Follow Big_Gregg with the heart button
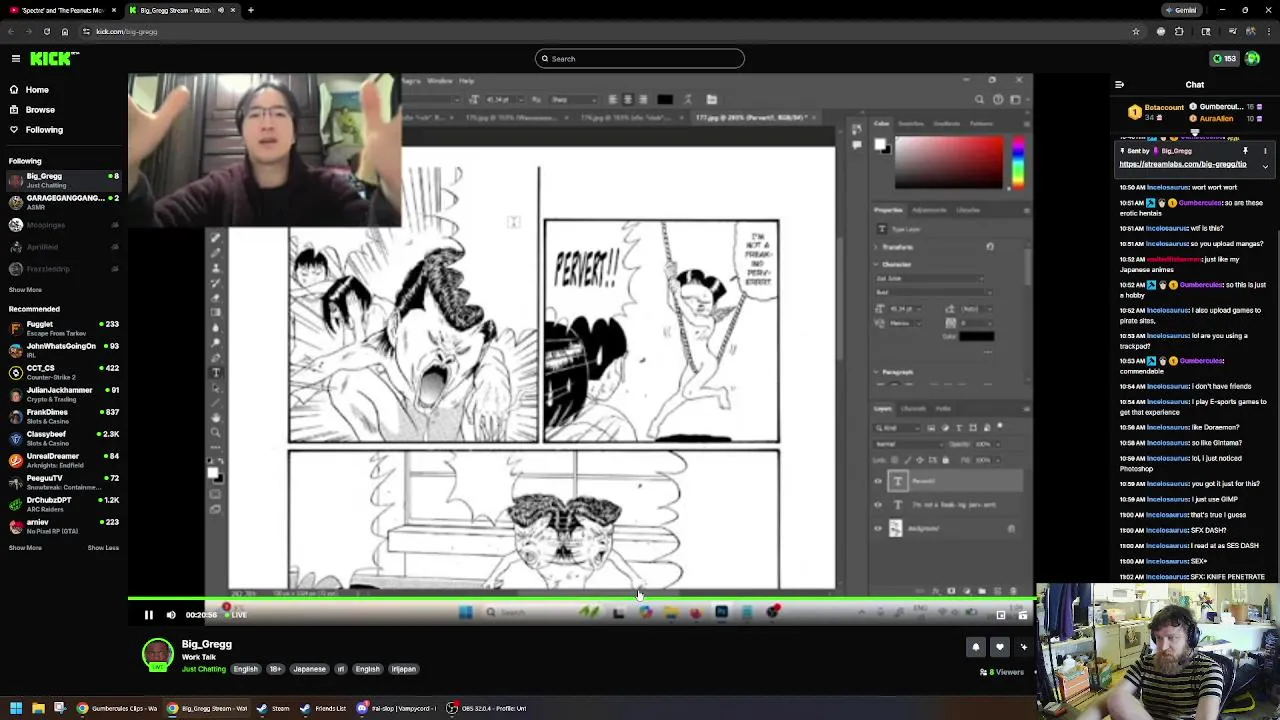The width and height of the screenshot is (1280, 720). click(999, 647)
